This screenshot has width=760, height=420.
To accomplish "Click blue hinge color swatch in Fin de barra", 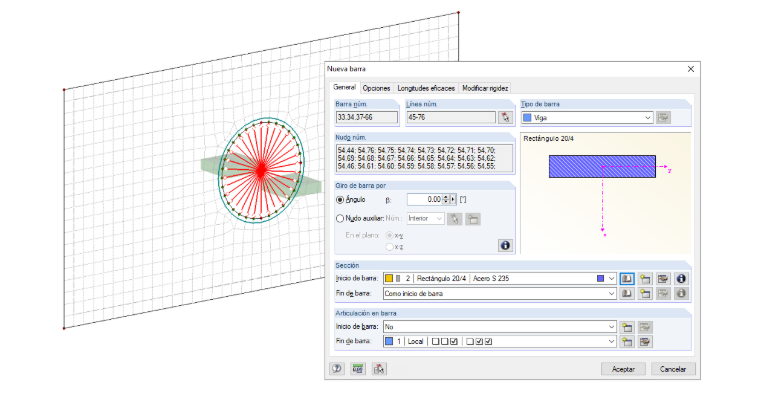I will tap(389, 342).
